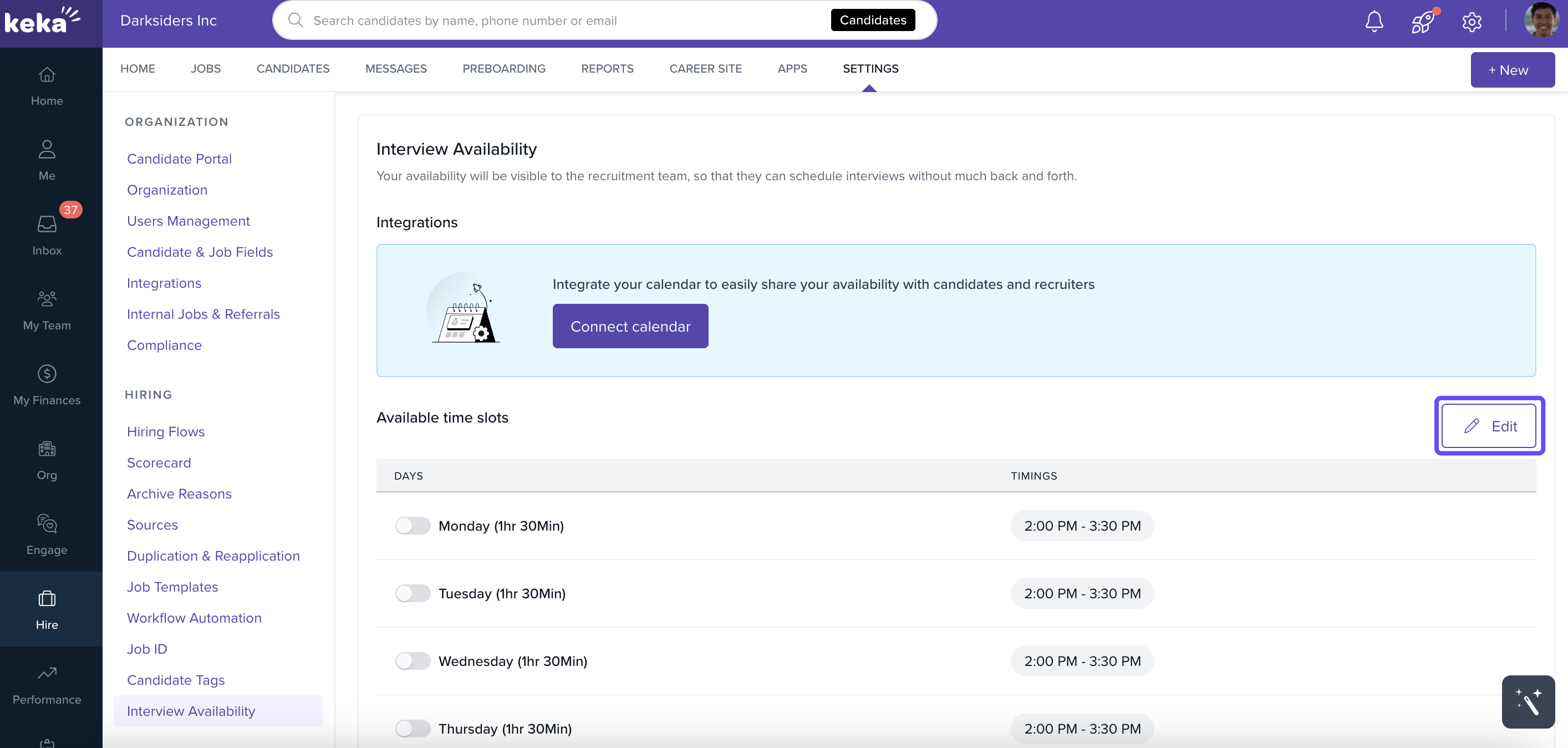Screen dimensions: 1568x748
Task: Toggle Tuesday availability on
Action: coord(412,593)
